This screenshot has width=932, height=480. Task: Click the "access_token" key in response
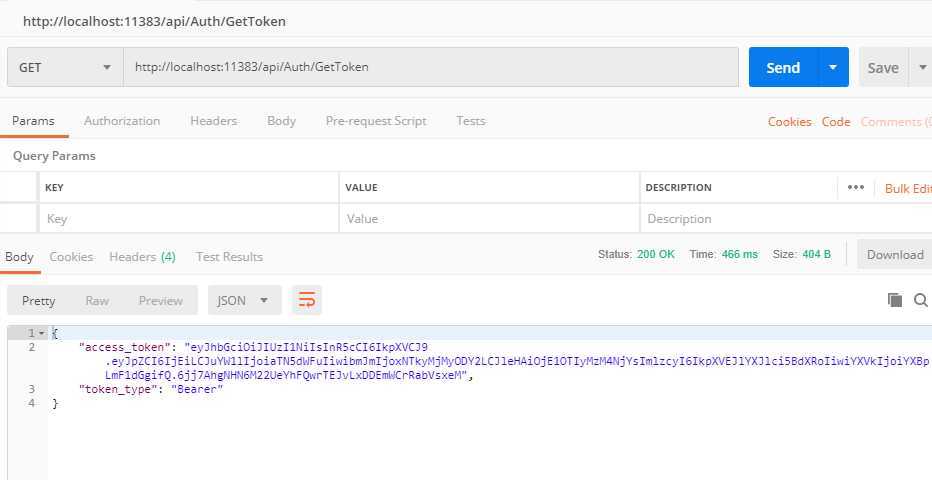124,347
